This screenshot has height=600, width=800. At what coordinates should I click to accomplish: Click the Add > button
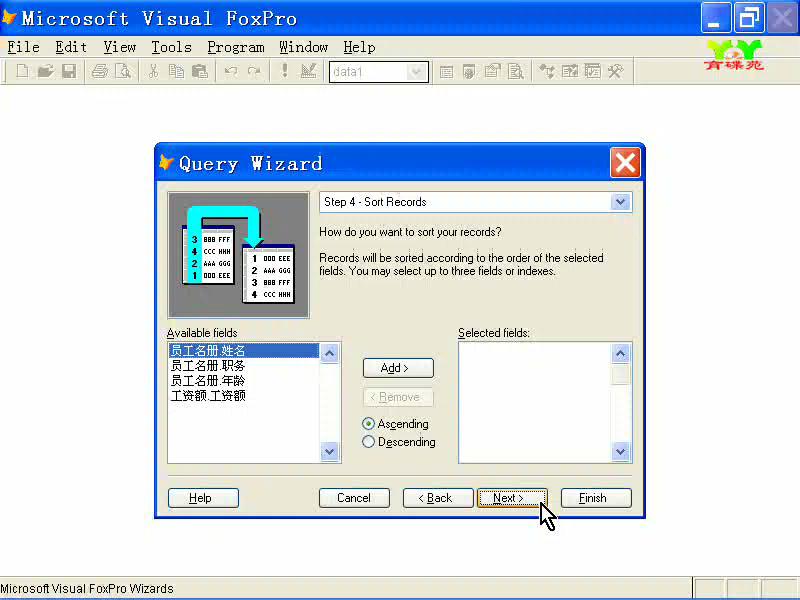[x=398, y=368]
